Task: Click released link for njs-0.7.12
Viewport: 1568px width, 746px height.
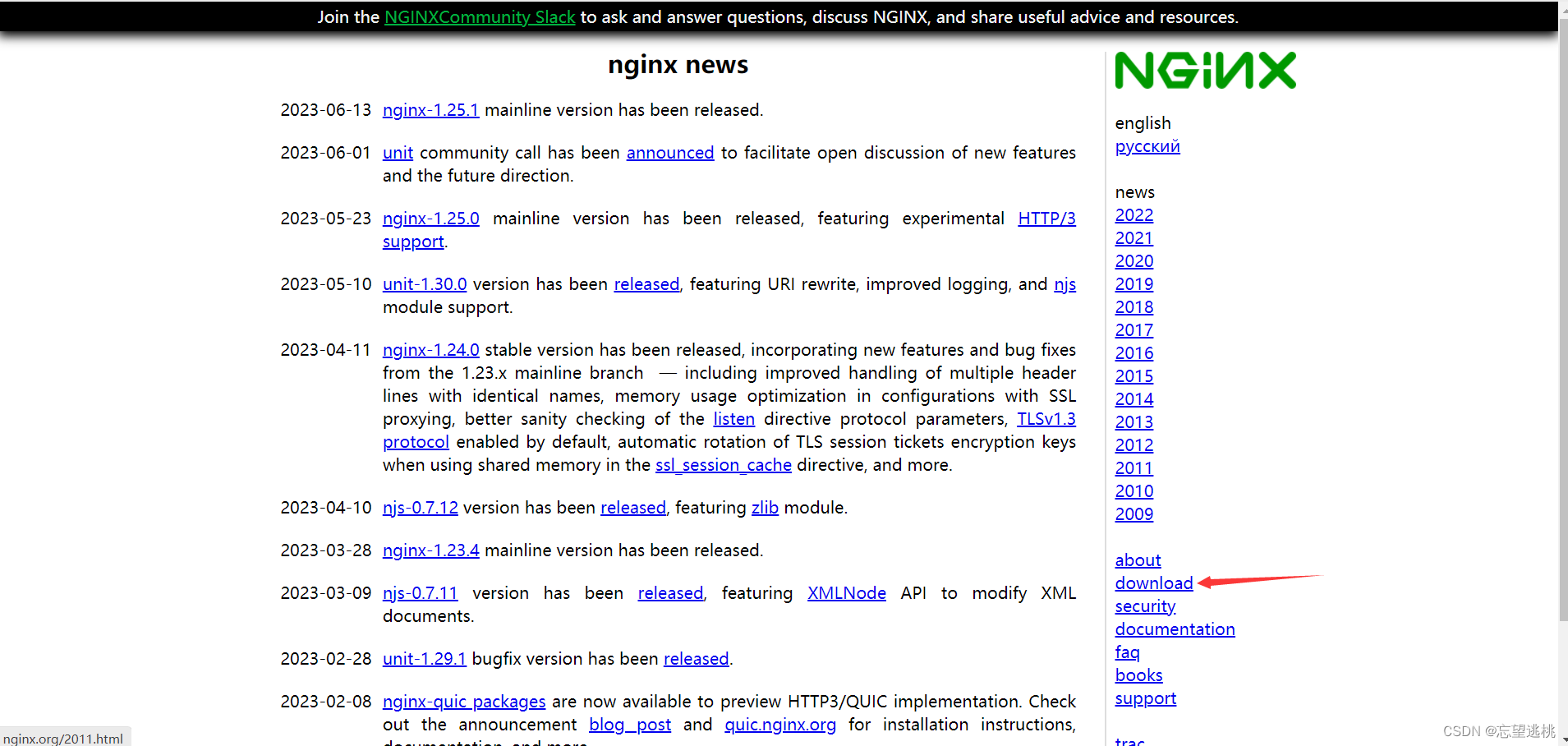Action: [633, 508]
